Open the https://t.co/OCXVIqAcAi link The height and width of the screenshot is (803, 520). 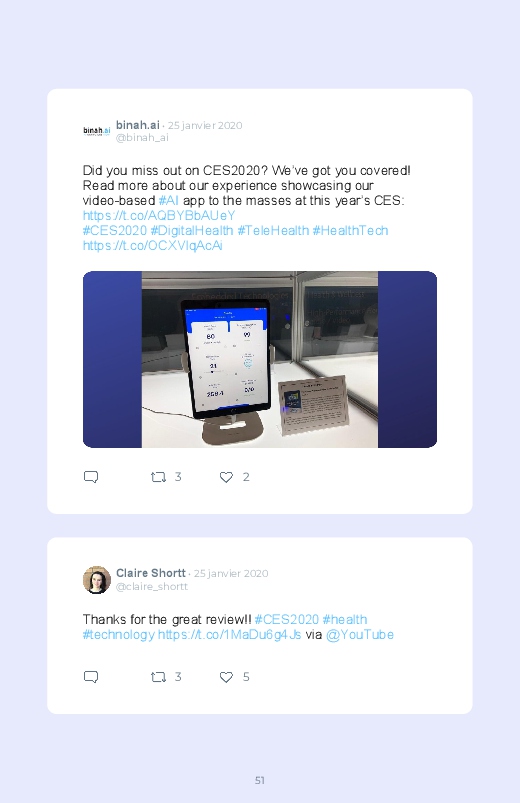153,246
